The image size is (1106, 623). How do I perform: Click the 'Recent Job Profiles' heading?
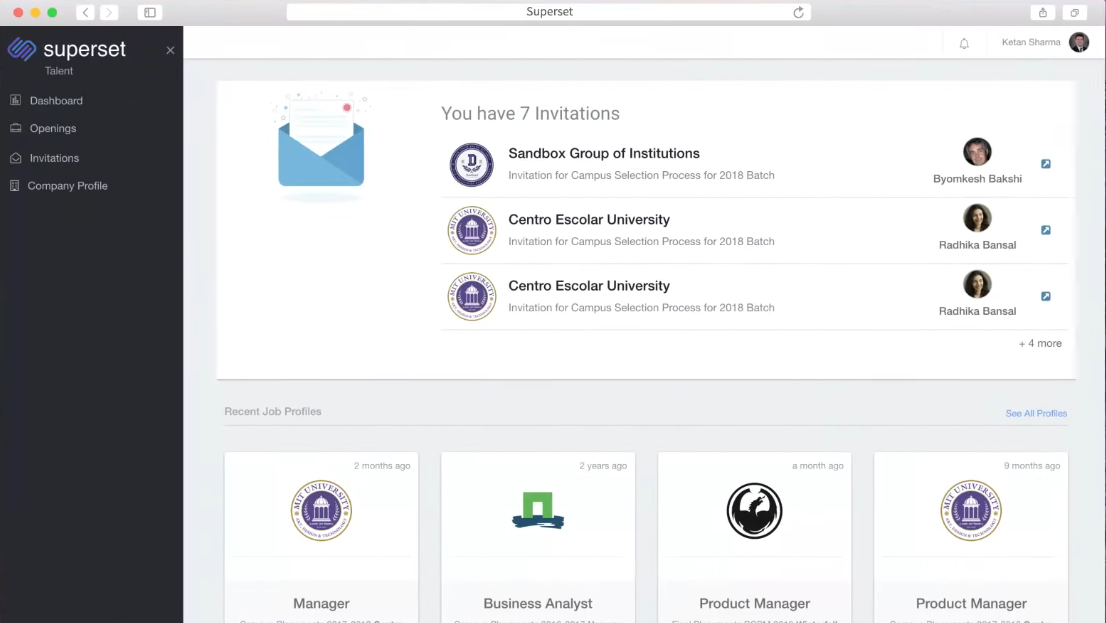(273, 411)
